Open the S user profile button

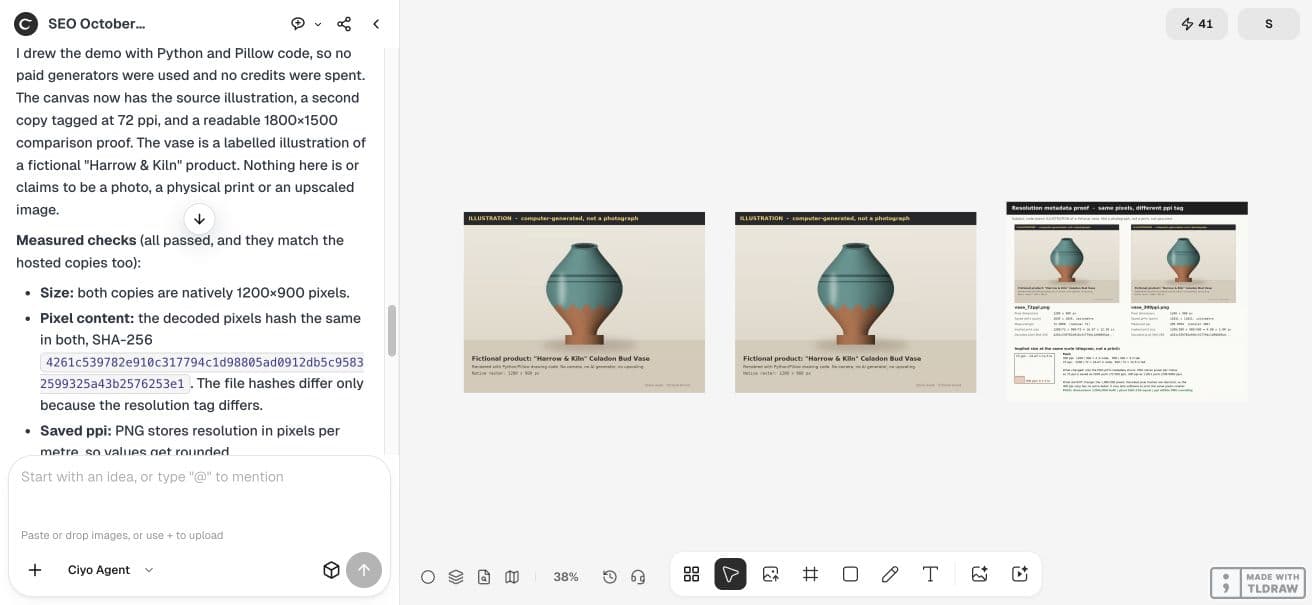tap(1269, 24)
